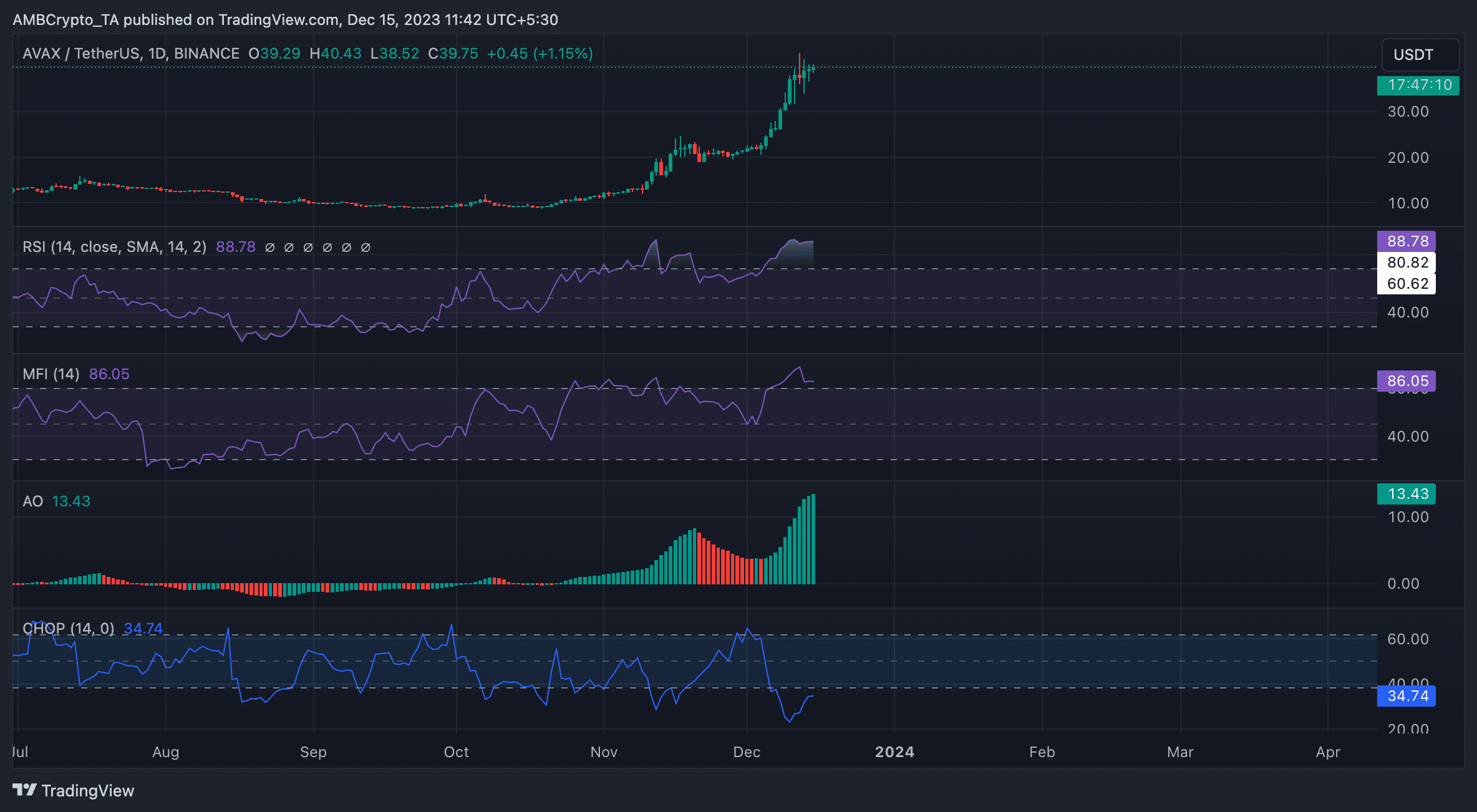1477x812 pixels.
Task: Click the 2024 label on time axis
Action: pos(894,752)
